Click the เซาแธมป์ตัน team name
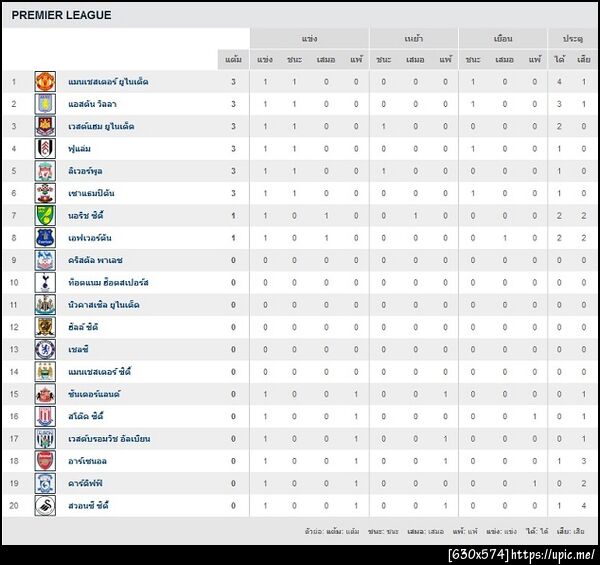This screenshot has width=600, height=565. pos(91,193)
